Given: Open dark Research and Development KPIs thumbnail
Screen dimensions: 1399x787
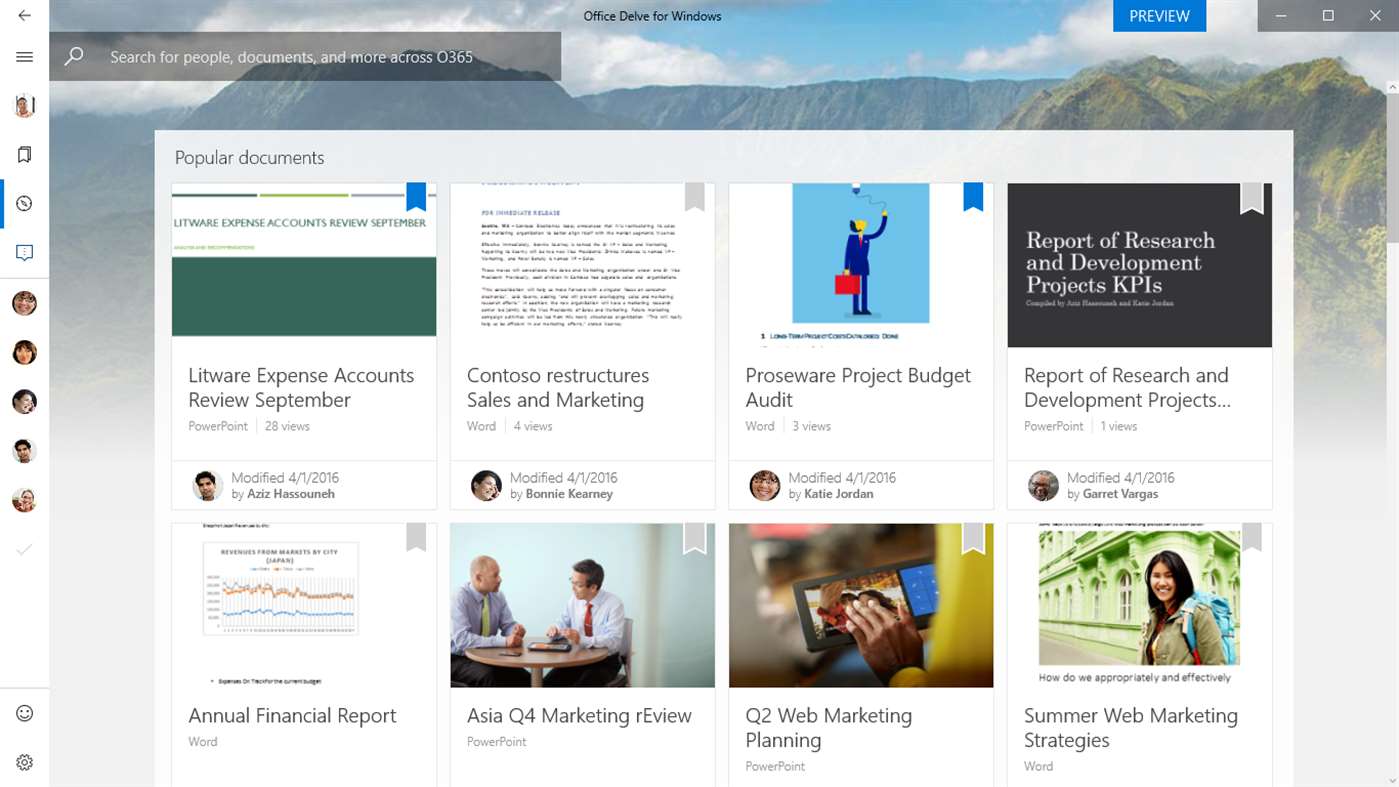Looking at the screenshot, I should [x=1139, y=265].
